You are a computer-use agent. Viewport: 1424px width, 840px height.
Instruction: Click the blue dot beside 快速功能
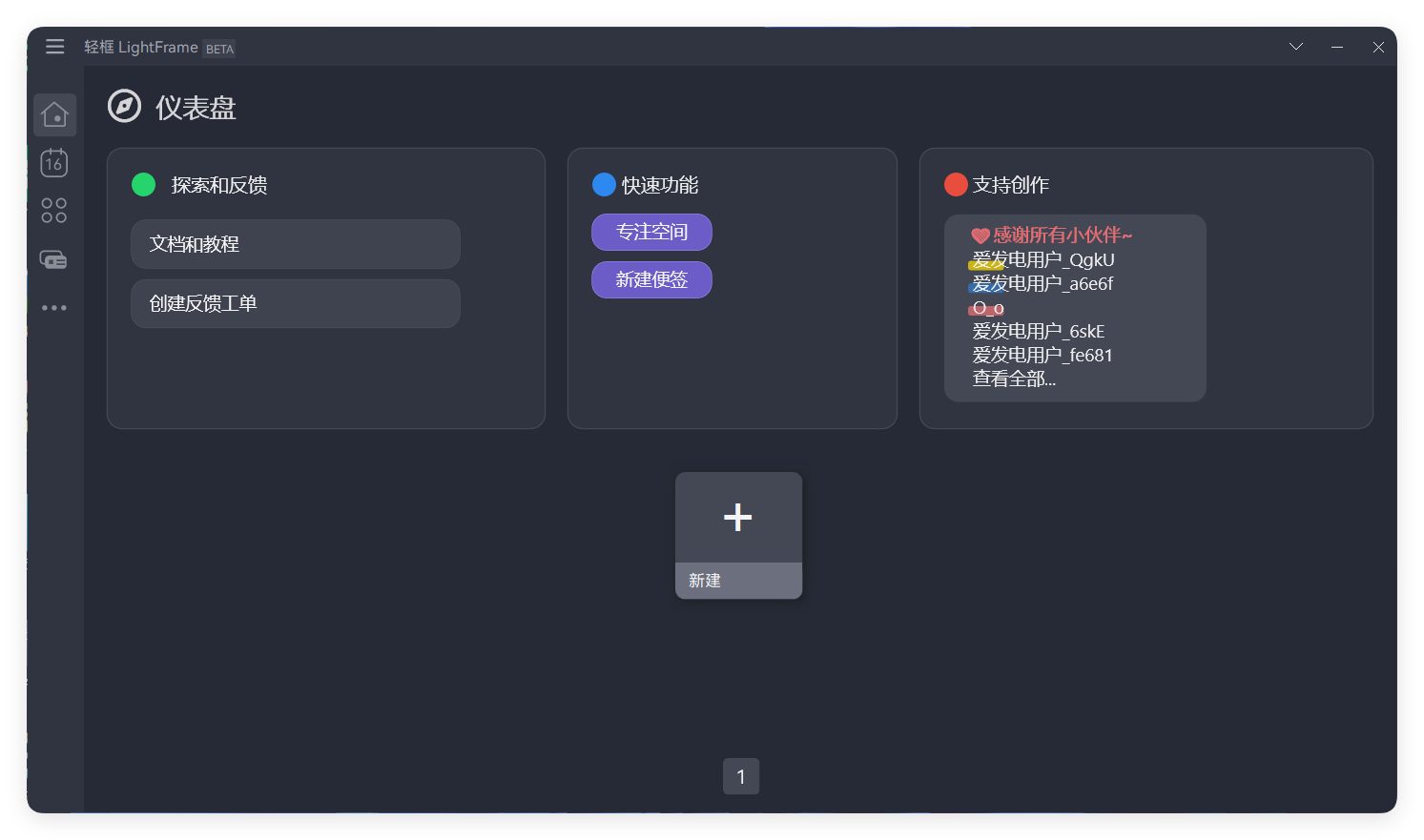click(x=604, y=184)
